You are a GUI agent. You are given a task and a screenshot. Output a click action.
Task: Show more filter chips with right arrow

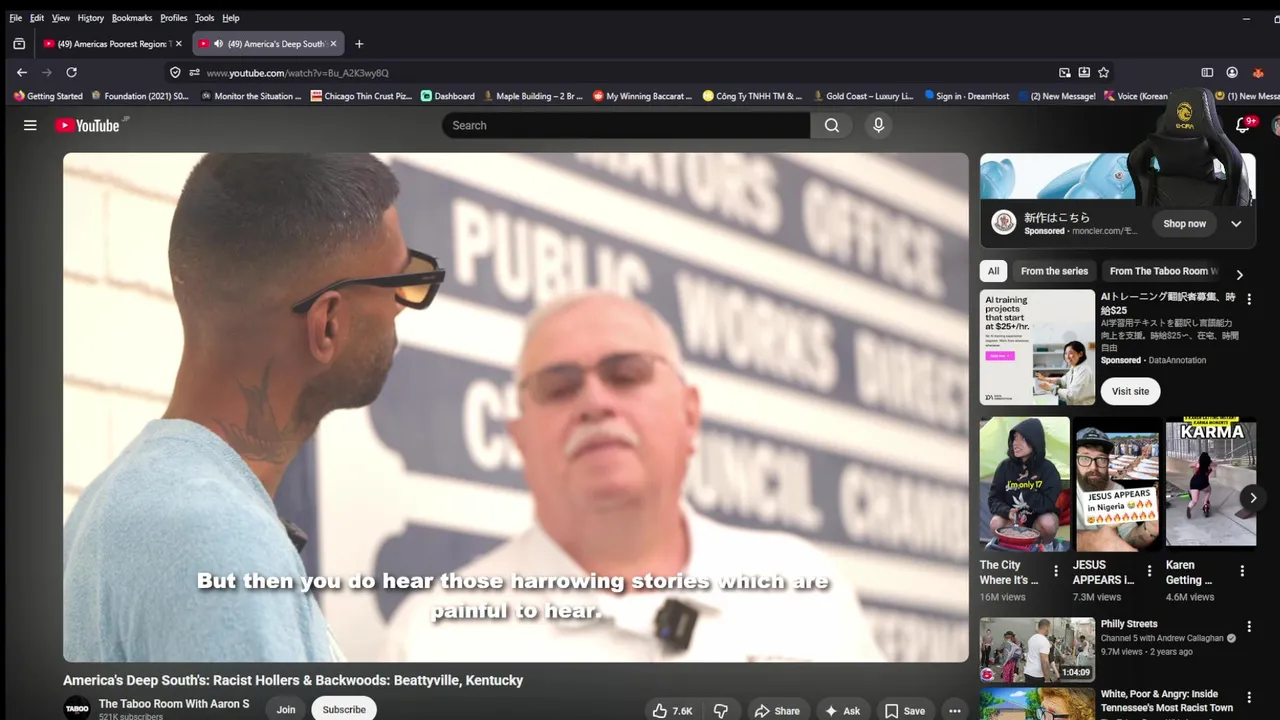coord(1239,274)
